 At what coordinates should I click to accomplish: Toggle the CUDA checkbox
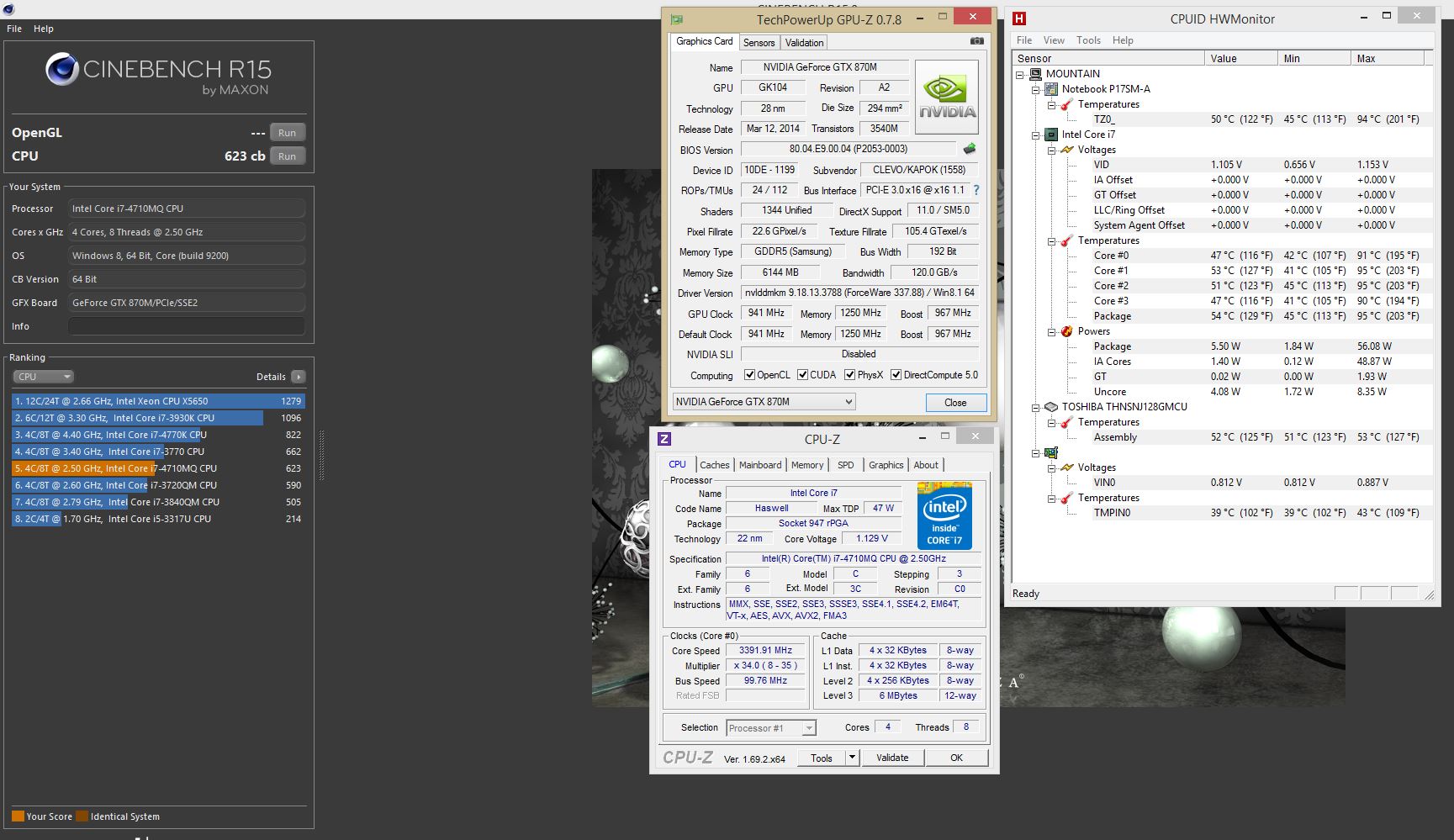tap(802, 375)
